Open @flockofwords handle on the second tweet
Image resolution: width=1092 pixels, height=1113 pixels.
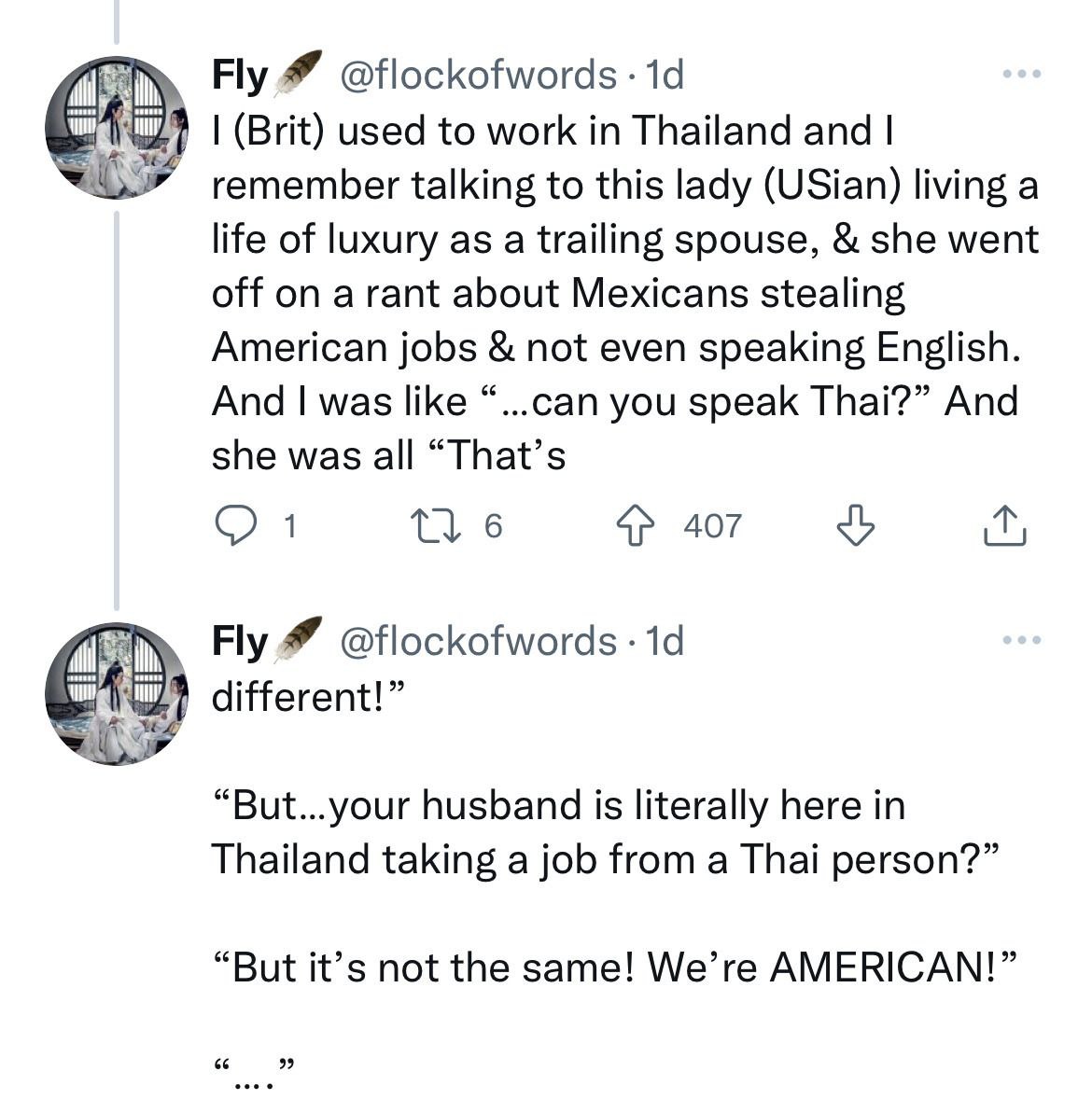click(476, 641)
